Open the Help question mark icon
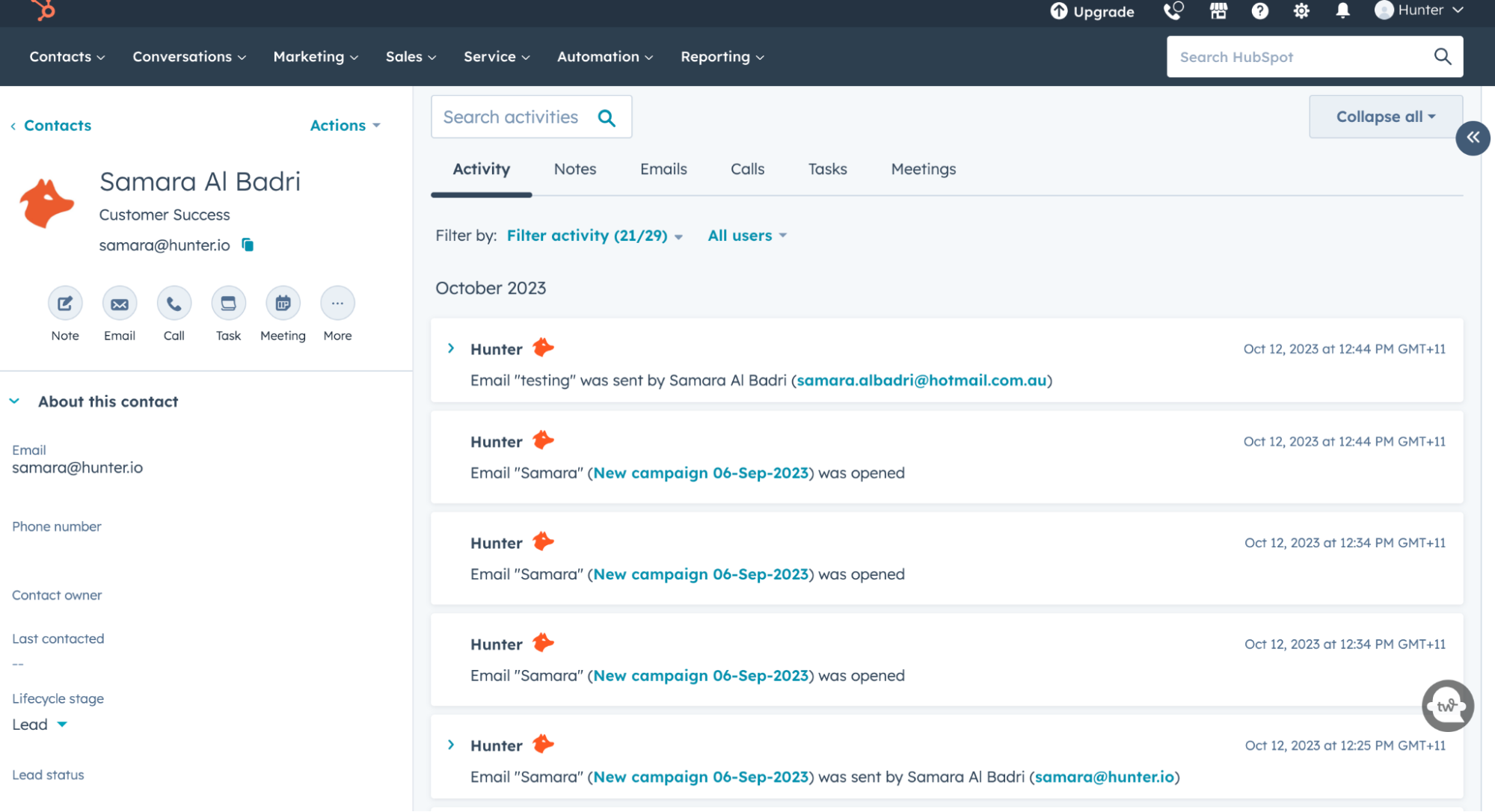The image size is (1495, 812). click(1259, 10)
